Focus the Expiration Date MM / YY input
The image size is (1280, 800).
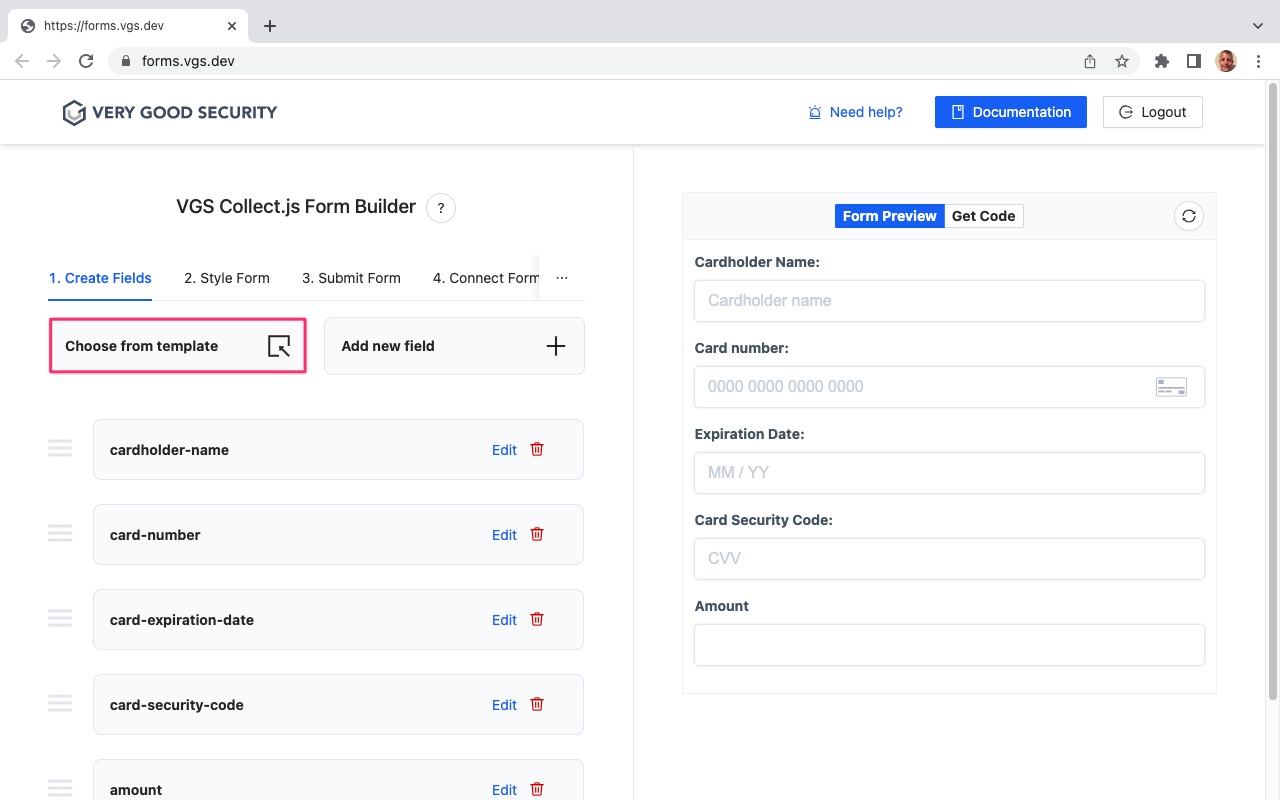coord(949,472)
